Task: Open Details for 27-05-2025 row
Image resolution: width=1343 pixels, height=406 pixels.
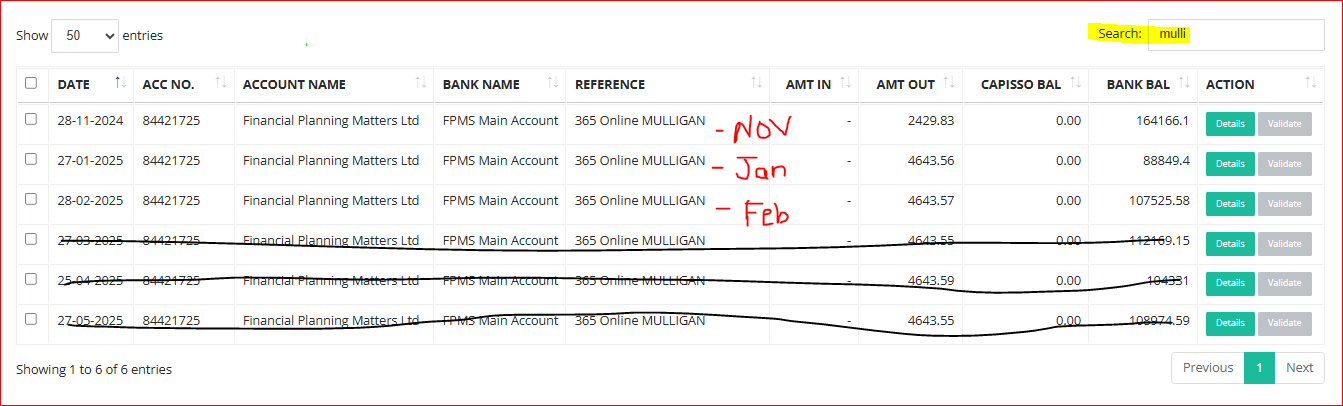Action: pos(1230,323)
